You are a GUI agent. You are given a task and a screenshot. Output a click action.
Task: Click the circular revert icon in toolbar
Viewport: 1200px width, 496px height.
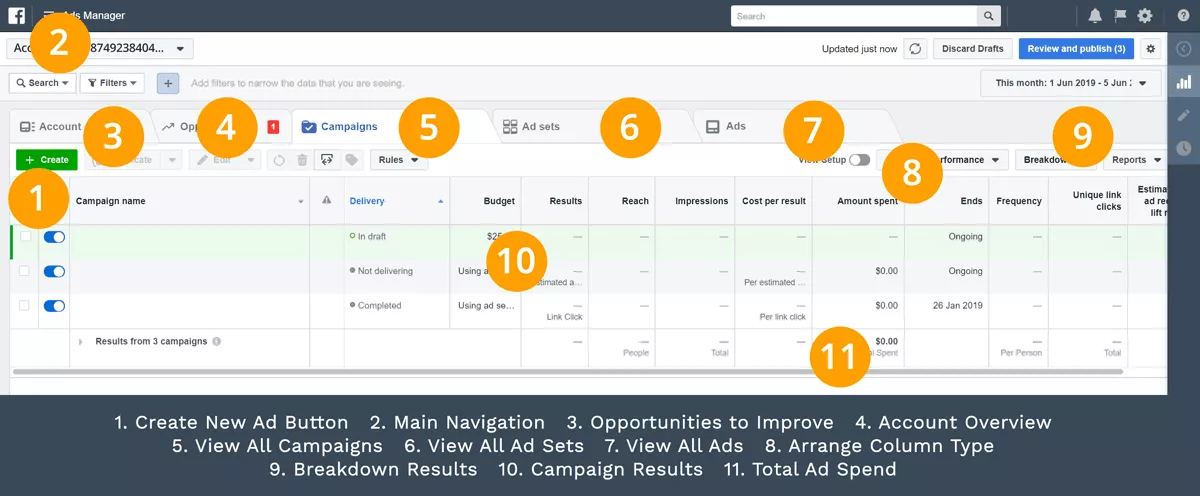[279, 160]
